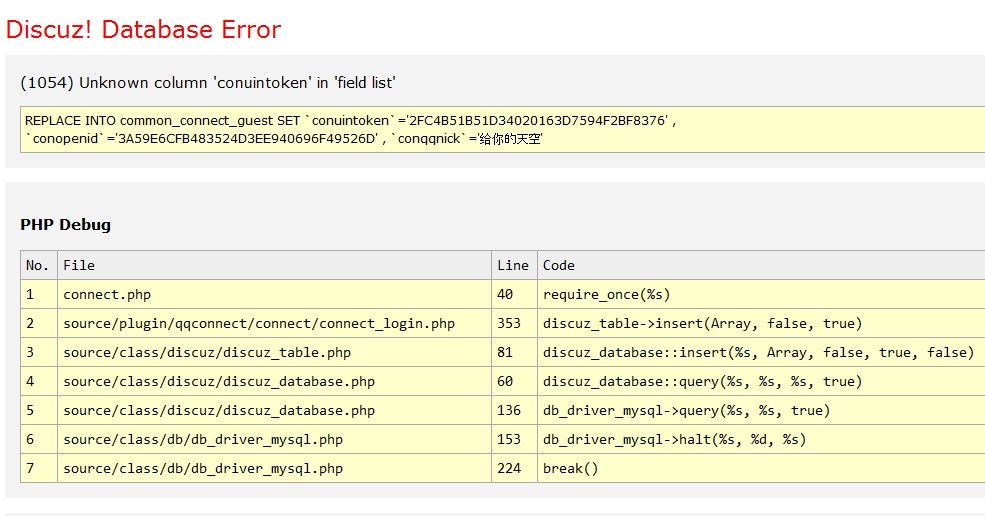Click the 'Discuz! Database Error' heading
Viewport: 985px width, 516px height.
coord(143,30)
